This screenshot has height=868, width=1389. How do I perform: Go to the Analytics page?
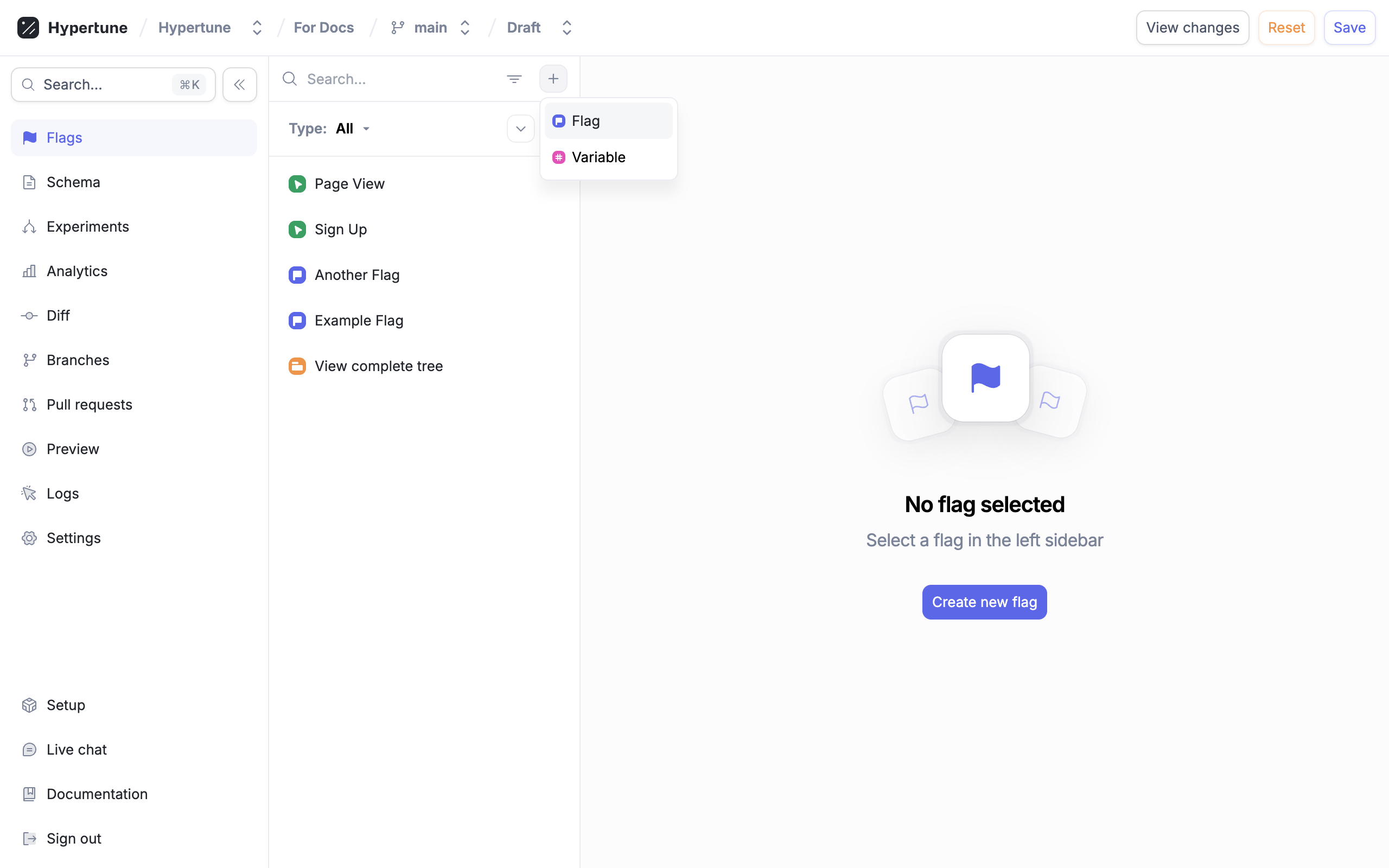[x=77, y=271]
